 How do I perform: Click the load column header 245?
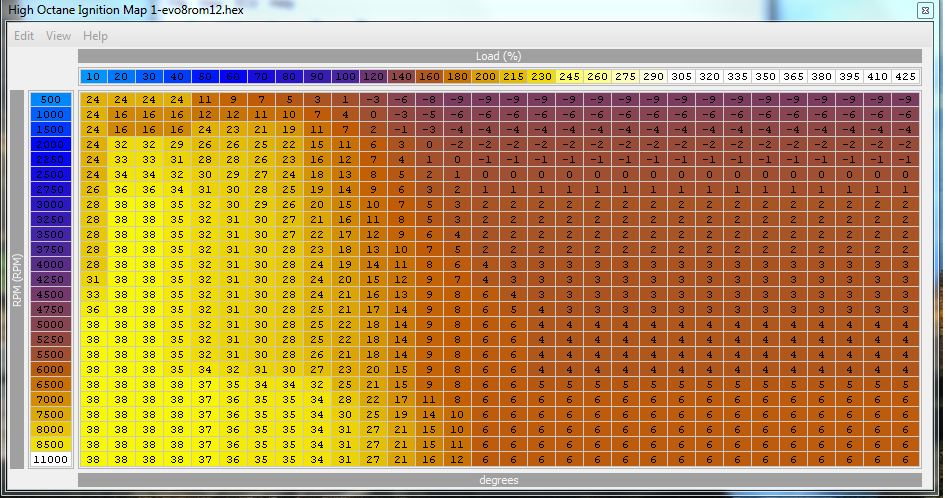[x=570, y=77]
